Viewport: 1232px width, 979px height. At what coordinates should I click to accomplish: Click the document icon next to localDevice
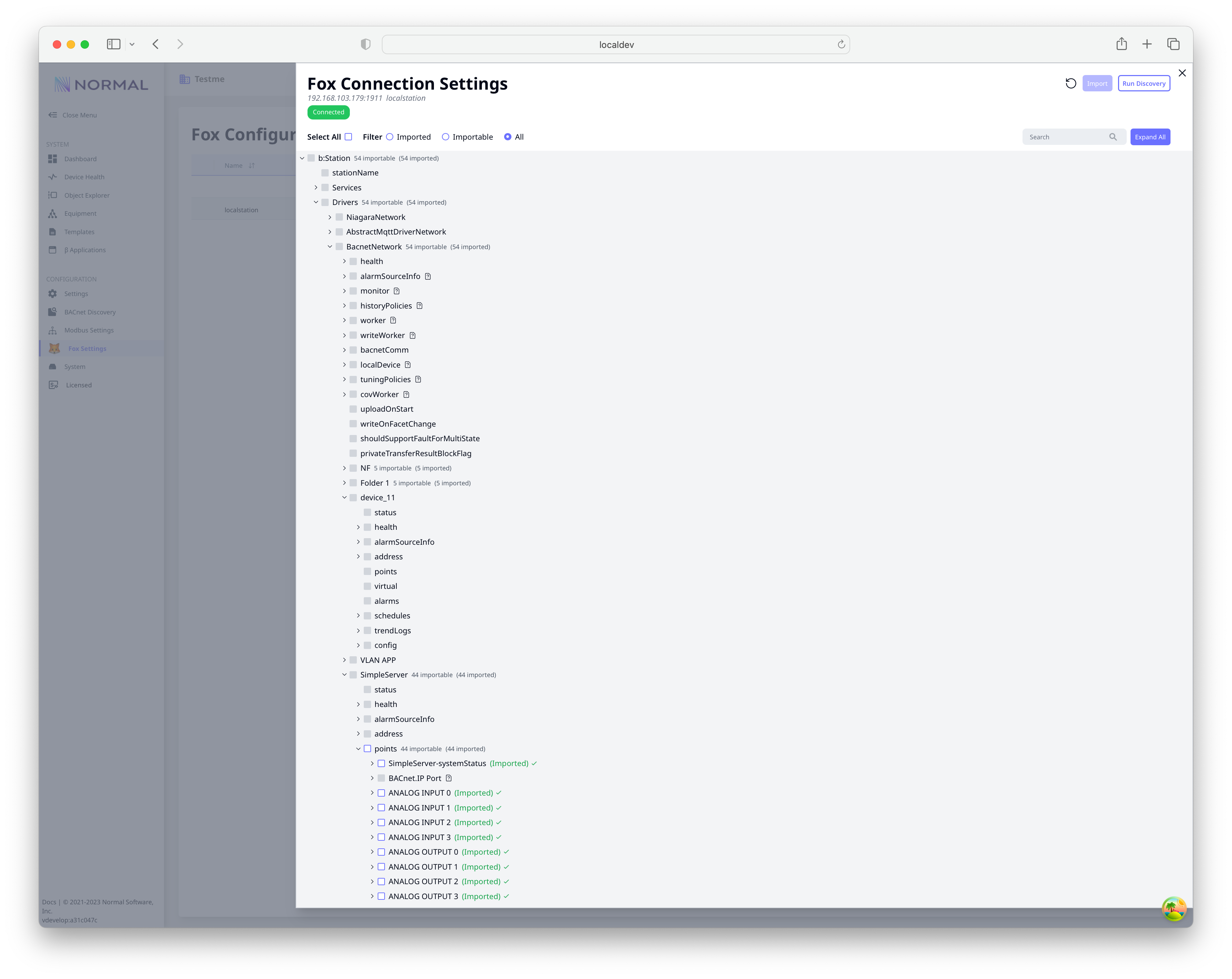(x=408, y=365)
